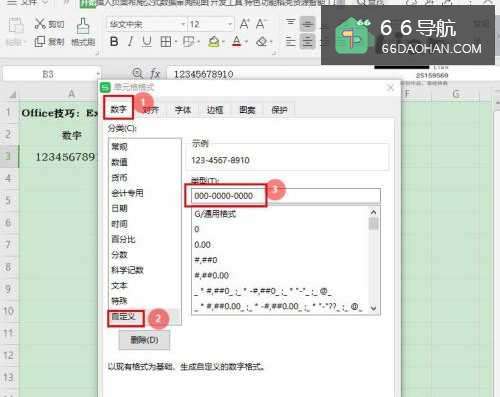Switch to the 图案 tab
Viewport: 500px width, 397px height.
247,110
